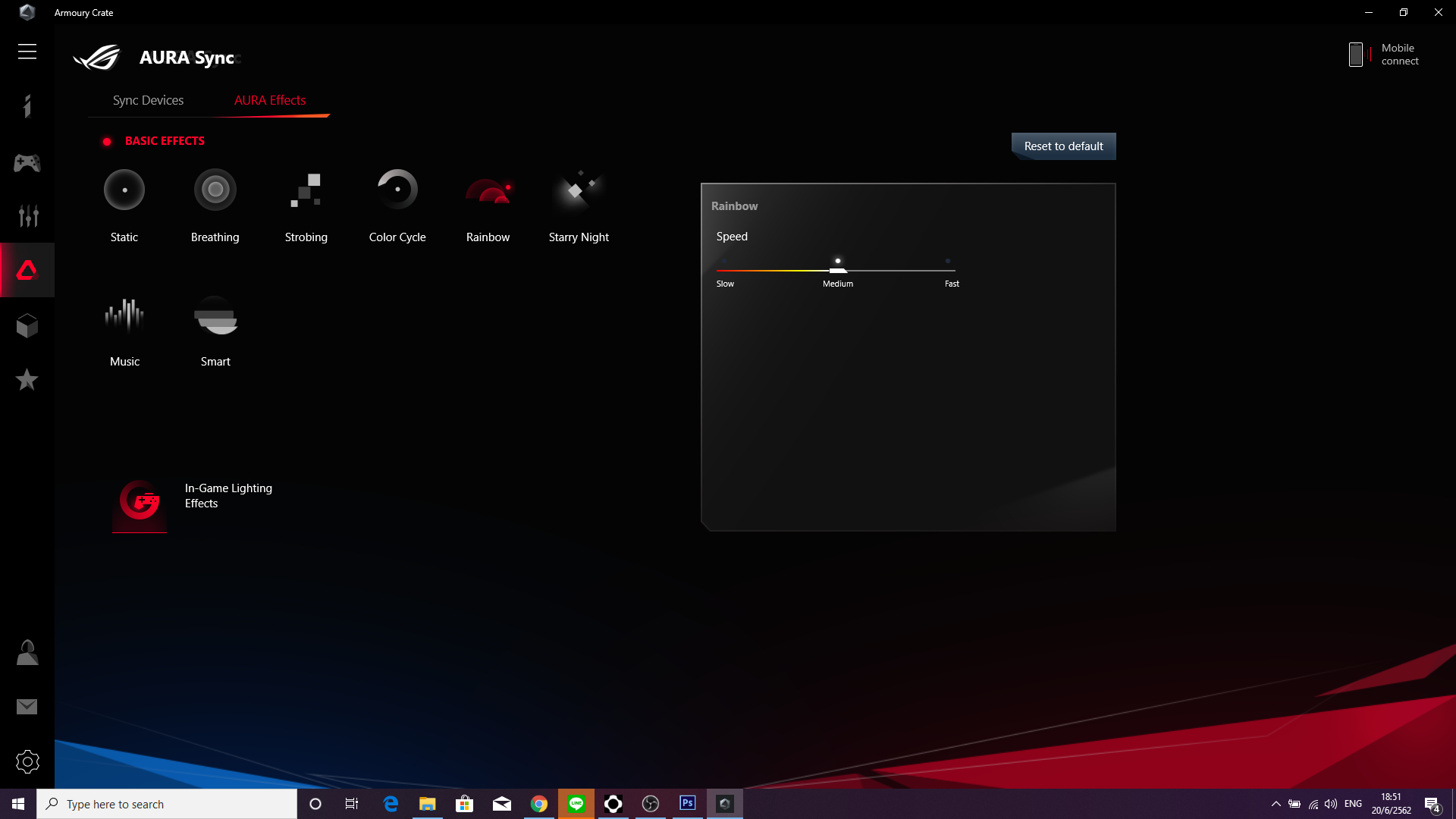The height and width of the screenshot is (819, 1456).
Task: Open the settings gear in sidebar
Action: (27, 761)
